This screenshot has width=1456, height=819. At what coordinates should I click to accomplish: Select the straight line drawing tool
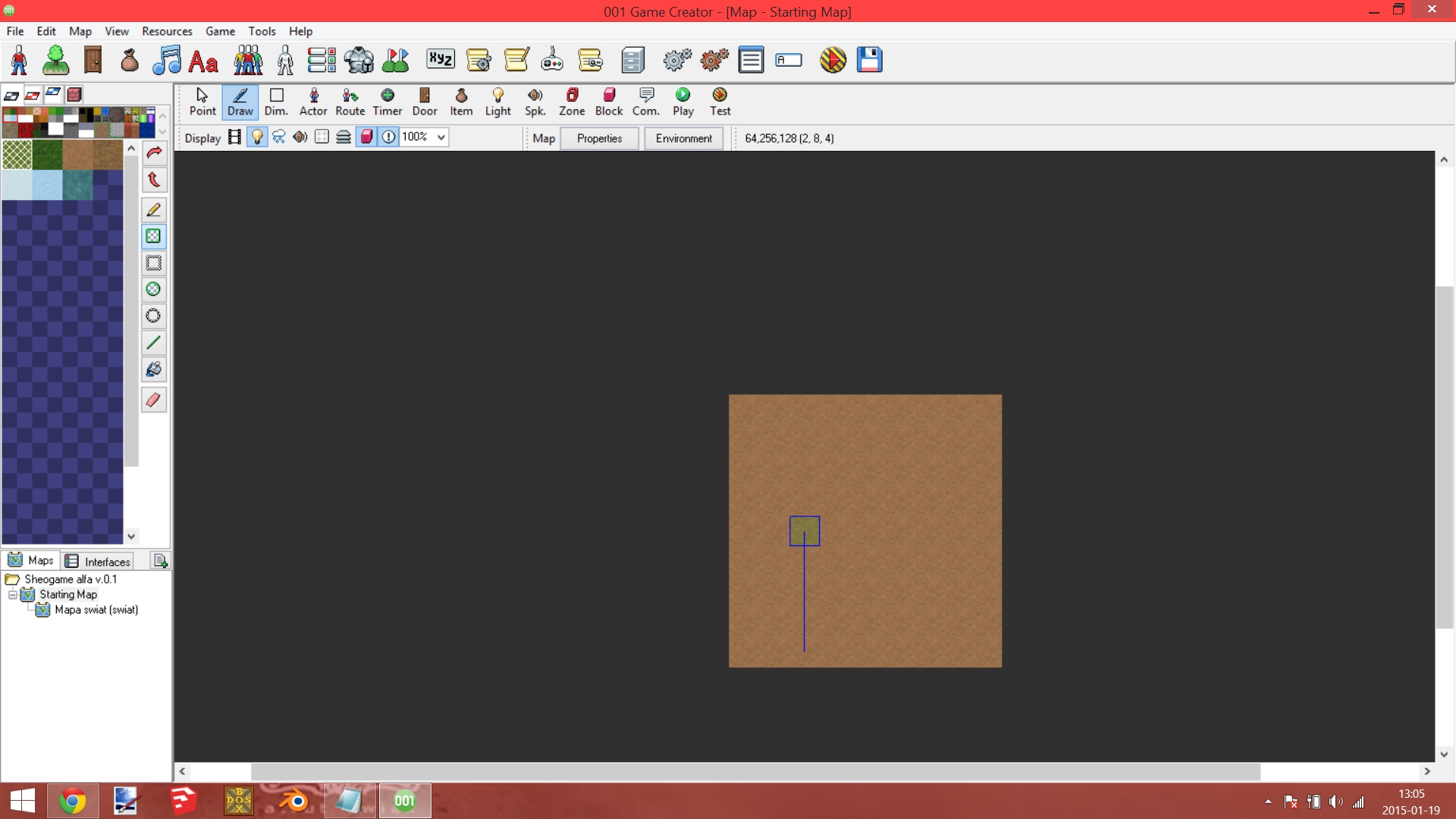[153, 343]
